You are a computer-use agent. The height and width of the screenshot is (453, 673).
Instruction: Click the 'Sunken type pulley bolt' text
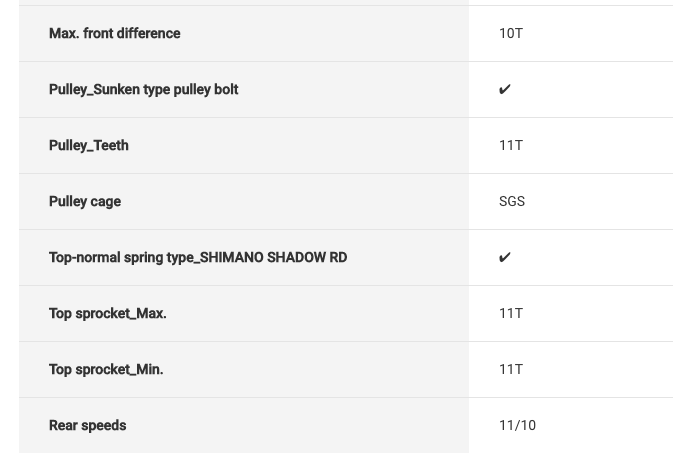pos(166,89)
